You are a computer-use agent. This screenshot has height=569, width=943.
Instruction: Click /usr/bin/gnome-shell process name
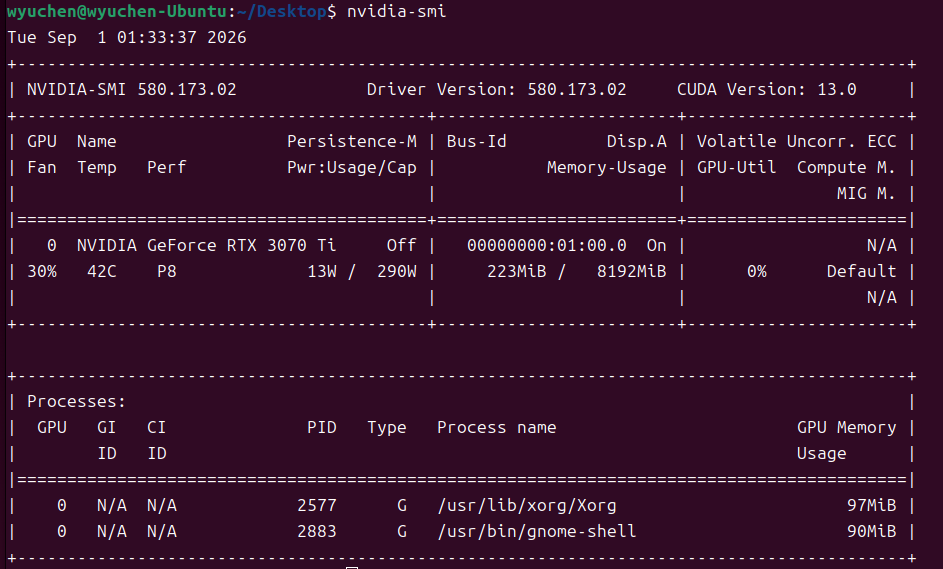click(x=536, y=532)
